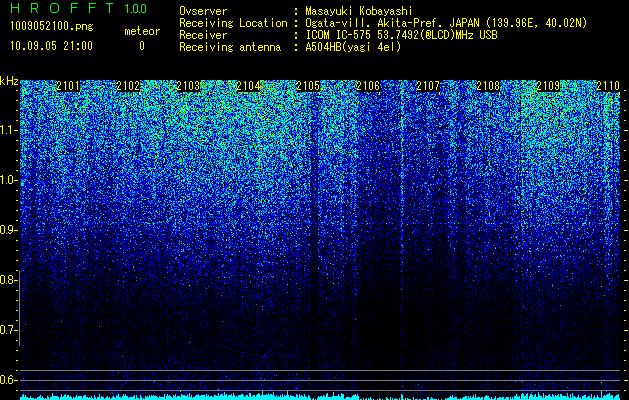629x400 pixels.
Task: Click the 2104 time marker
Action: tap(248, 86)
